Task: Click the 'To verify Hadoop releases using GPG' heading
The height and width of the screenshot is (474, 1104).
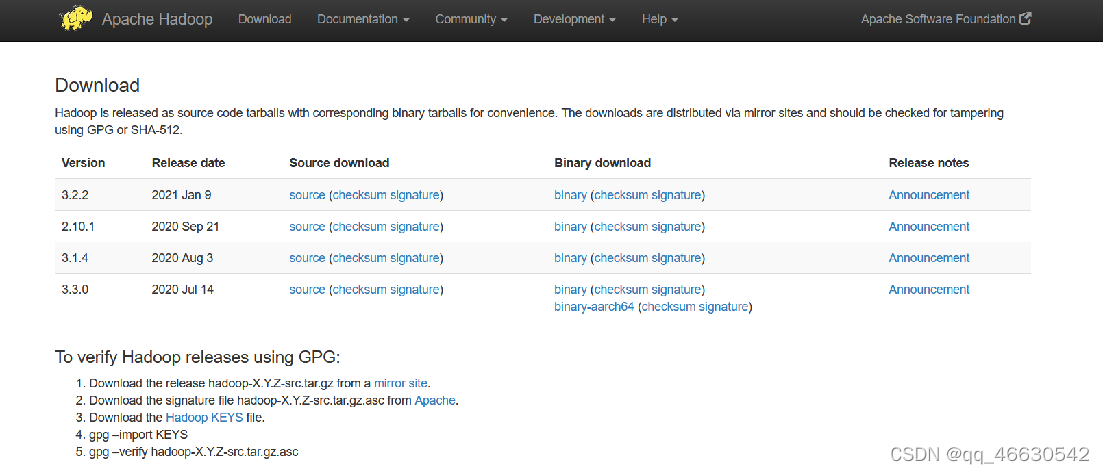Action: tap(197, 357)
